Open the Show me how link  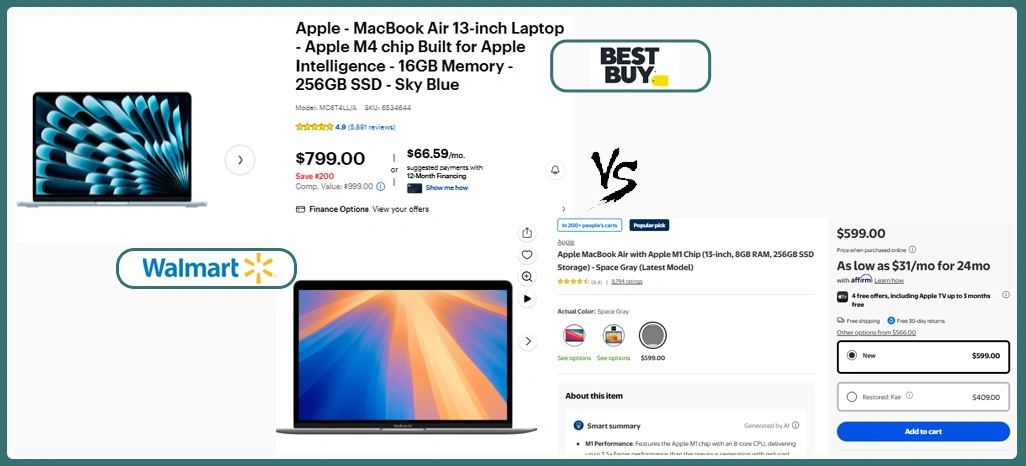pyautogui.click(x=446, y=188)
